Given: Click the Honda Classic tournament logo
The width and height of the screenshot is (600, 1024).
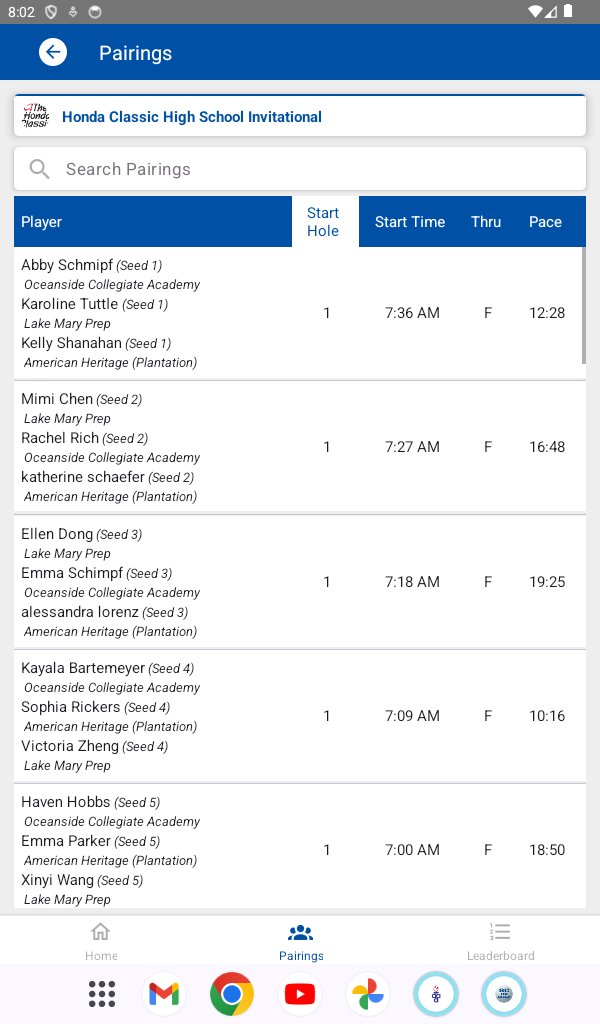Looking at the screenshot, I should click(36, 116).
